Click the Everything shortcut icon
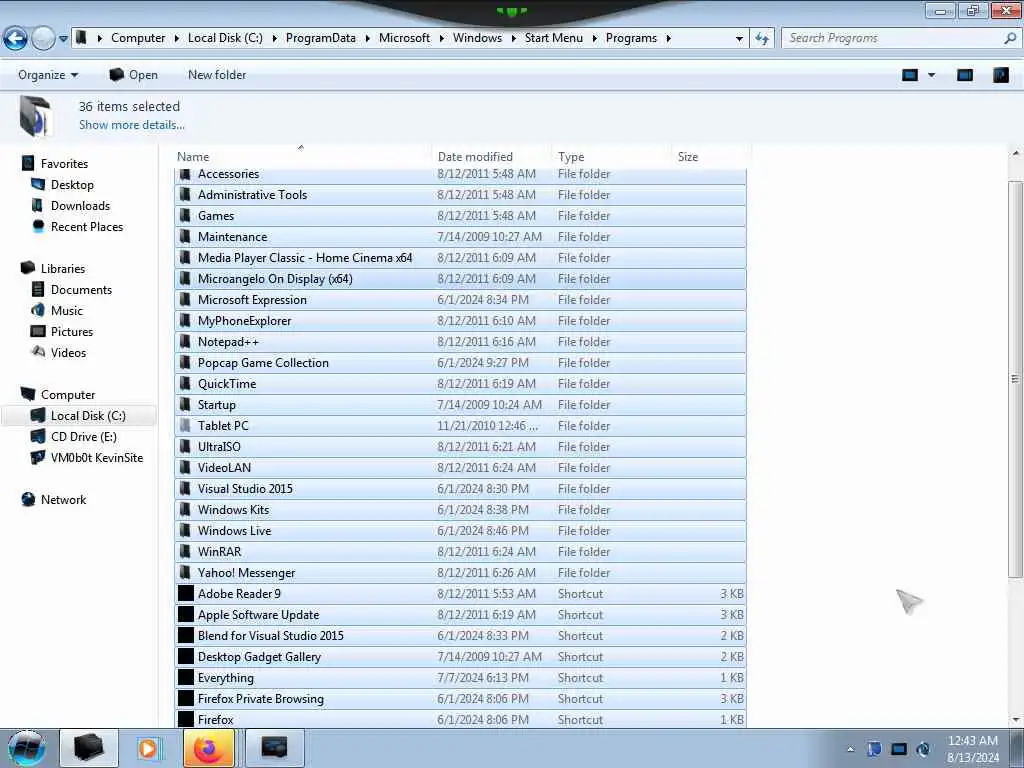 pyautogui.click(x=186, y=677)
